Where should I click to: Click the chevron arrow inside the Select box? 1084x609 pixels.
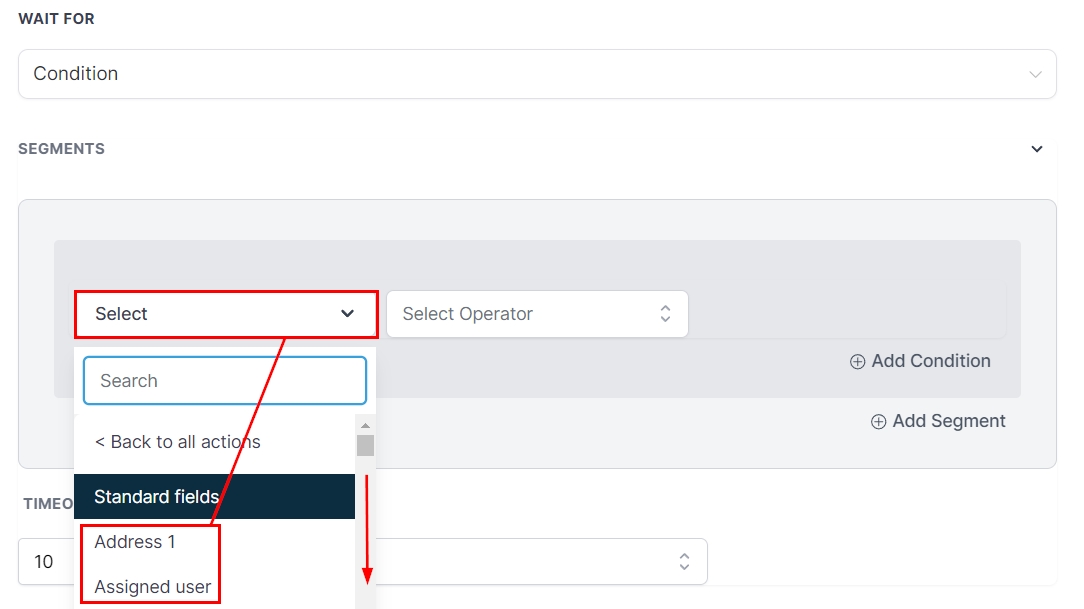tap(347, 314)
